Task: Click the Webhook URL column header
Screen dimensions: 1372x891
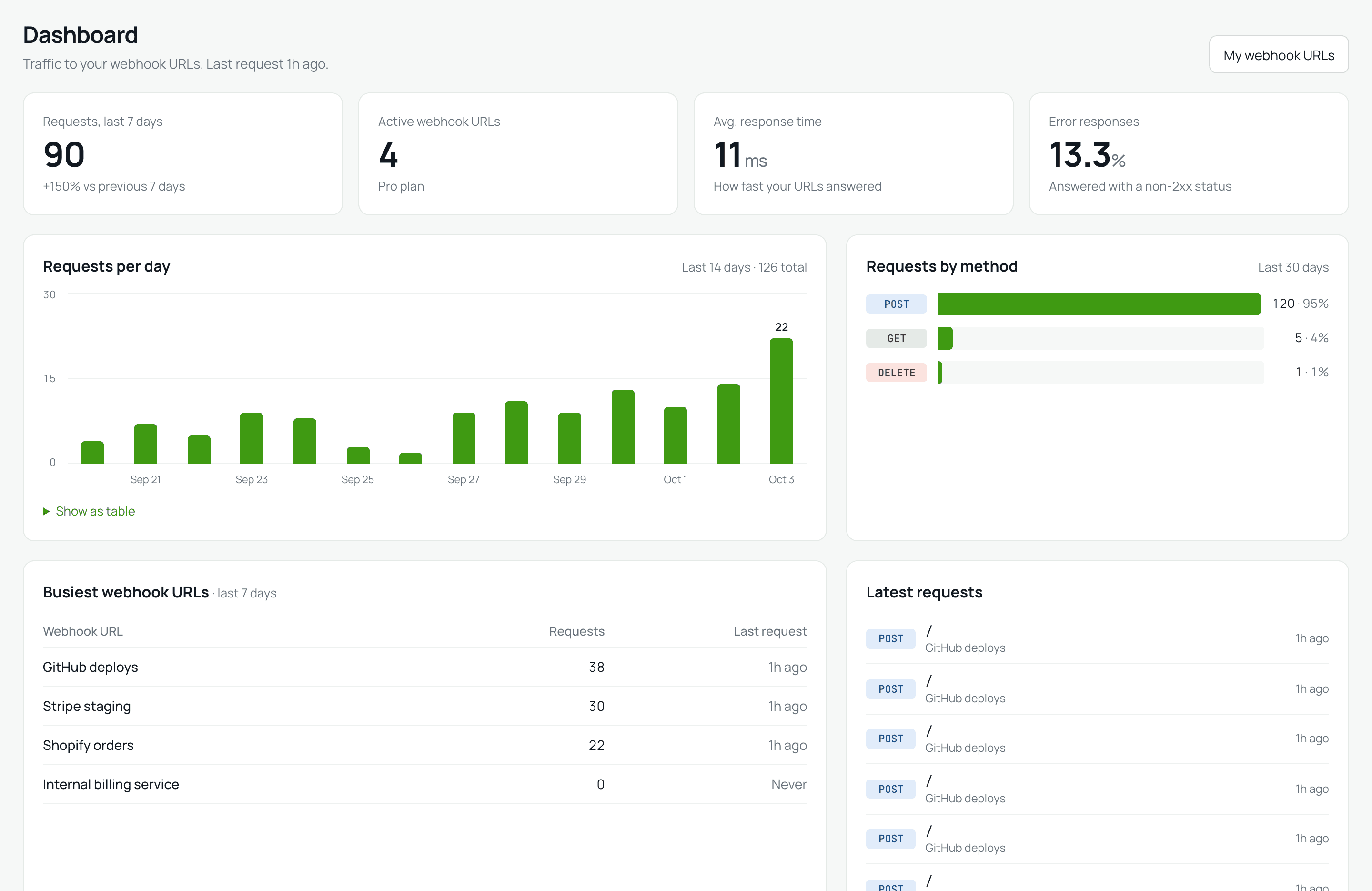Action: [82, 631]
